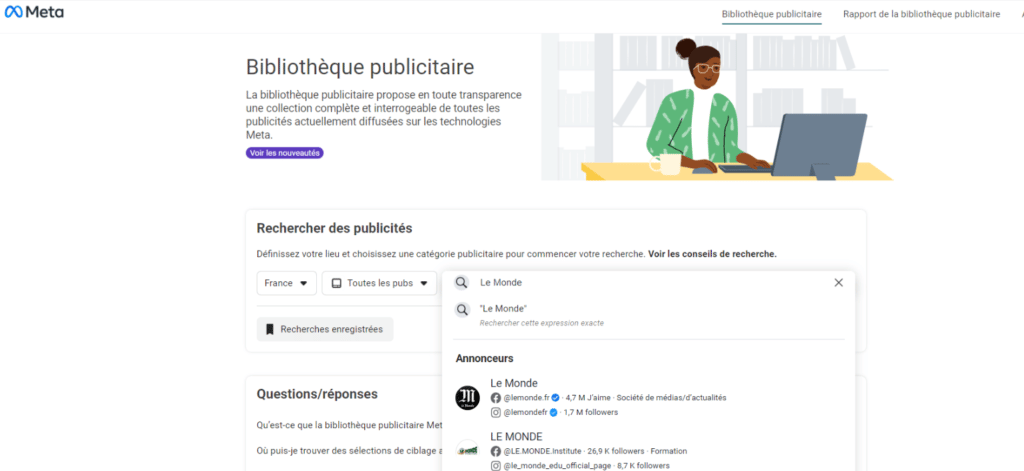Image resolution: width=1024 pixels, height=471 pixels.
Task: Click the bookmark icon in Recherches enregistrées
Action: coord(270,329)
